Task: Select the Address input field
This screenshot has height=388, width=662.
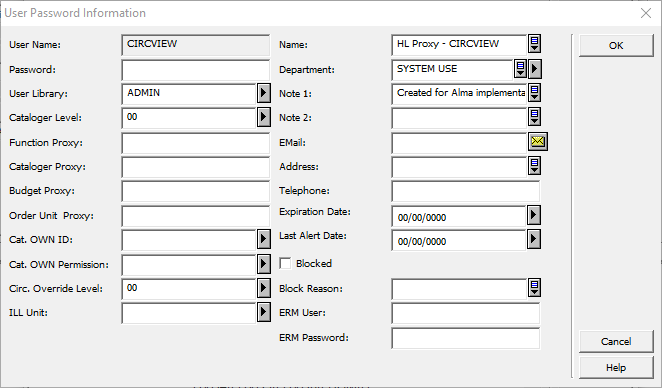Action: 459,167
